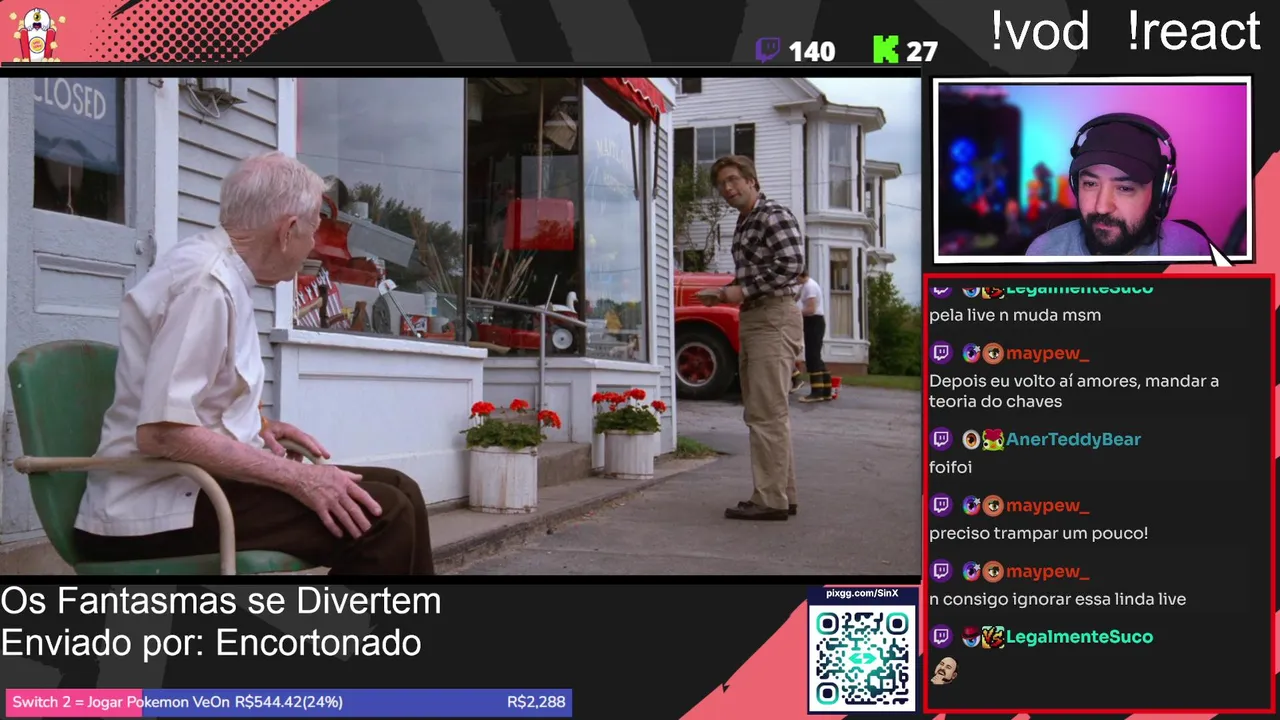Click maypew_ username above 'Depois eu volto aí amores'
The width and height of the screenshot is (1280, 720).
click(1047, 353)
